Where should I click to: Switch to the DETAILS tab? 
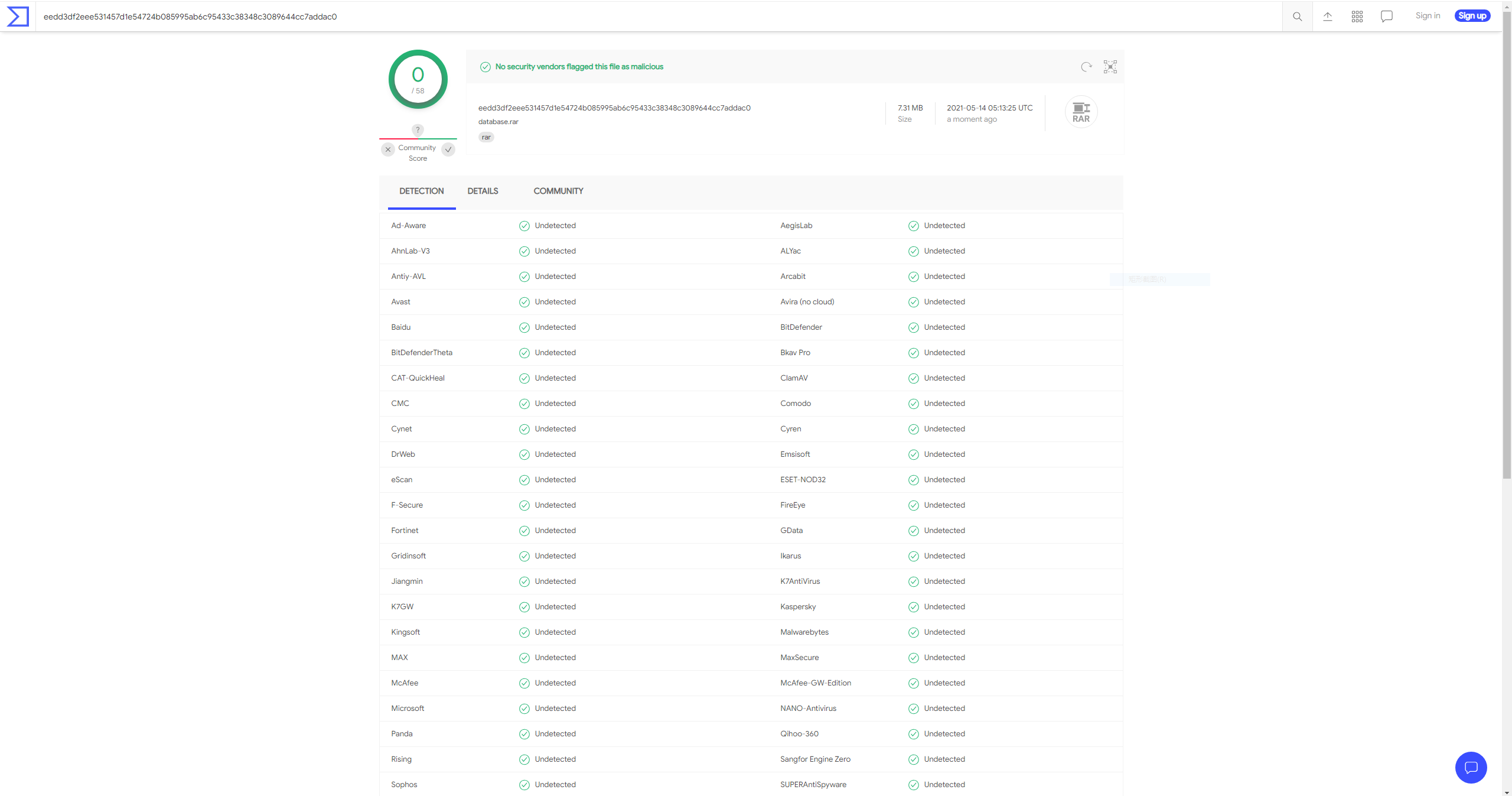click(483, 191)
